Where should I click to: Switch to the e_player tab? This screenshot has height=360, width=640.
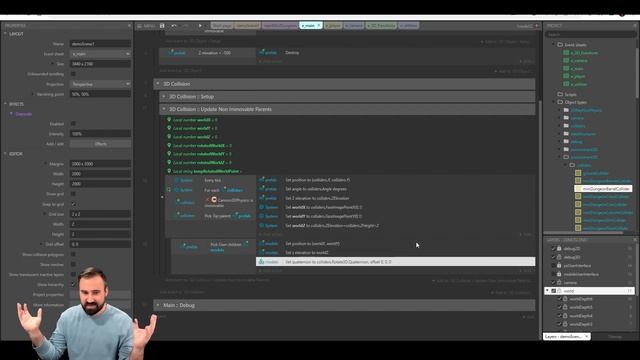pyautogui.click(x=333, y=26)
